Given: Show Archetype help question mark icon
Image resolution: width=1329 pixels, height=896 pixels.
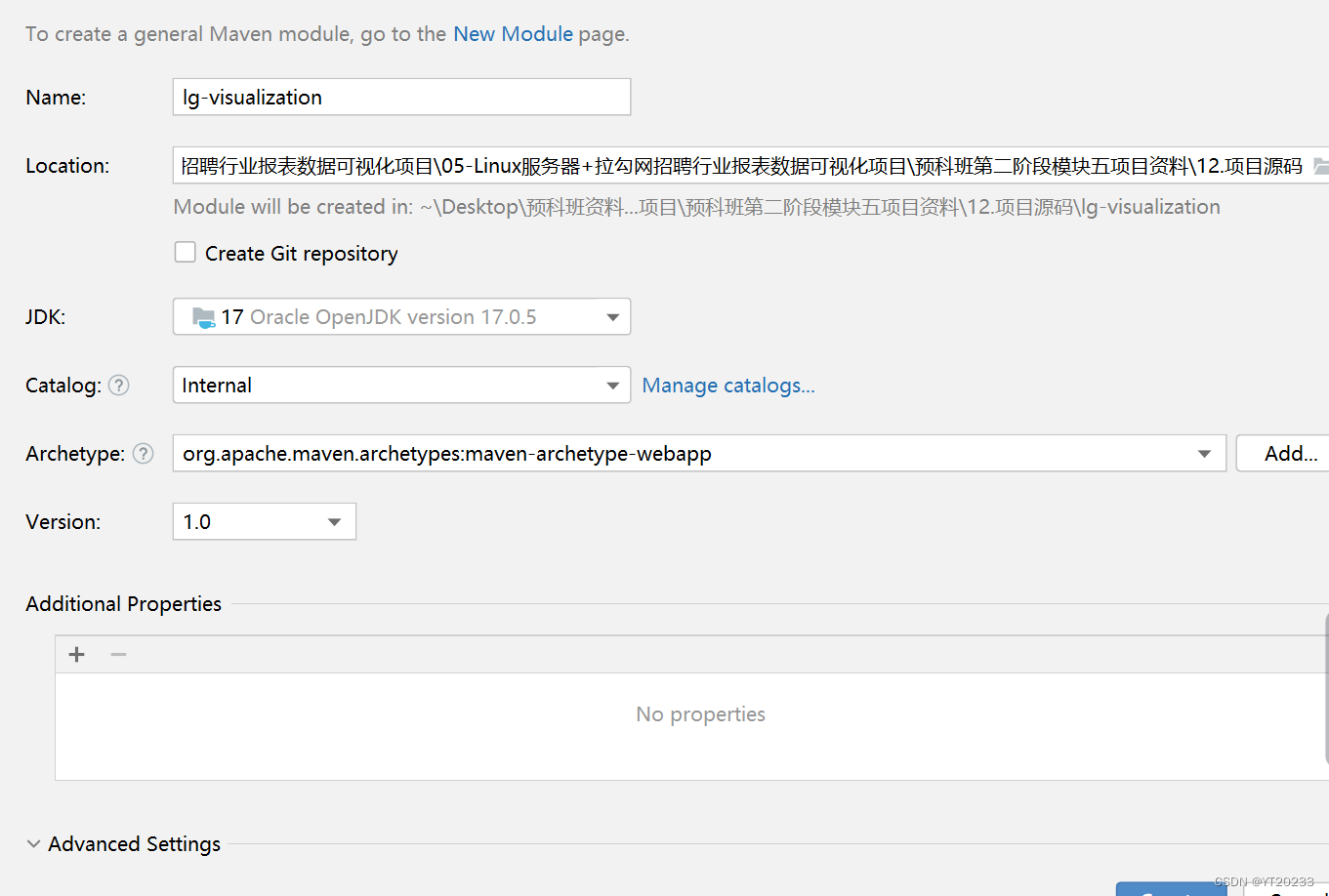Looking at the screenshot, I should [143, 453].
